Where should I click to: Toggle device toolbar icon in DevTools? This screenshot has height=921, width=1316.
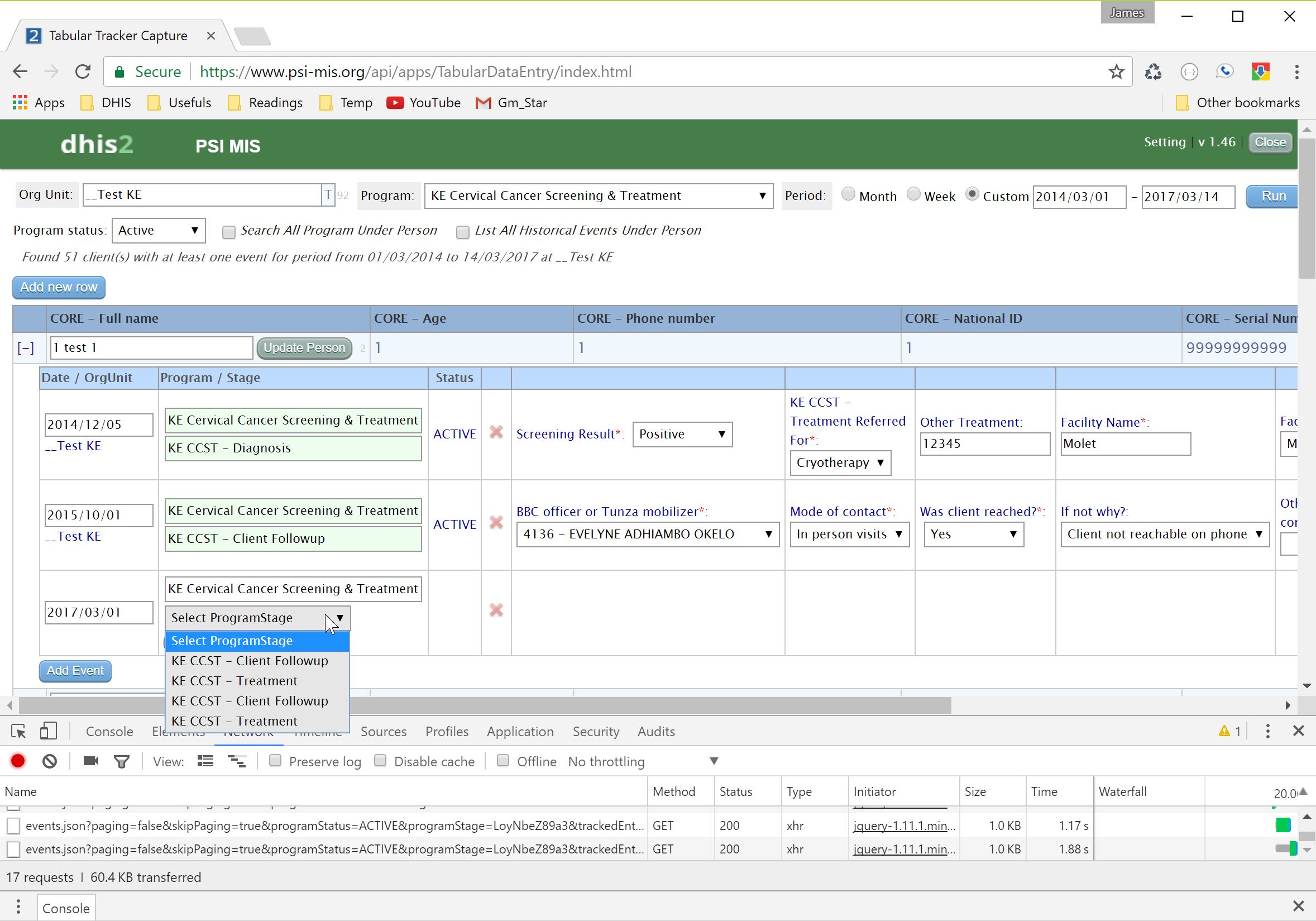[x=49, y=731]
